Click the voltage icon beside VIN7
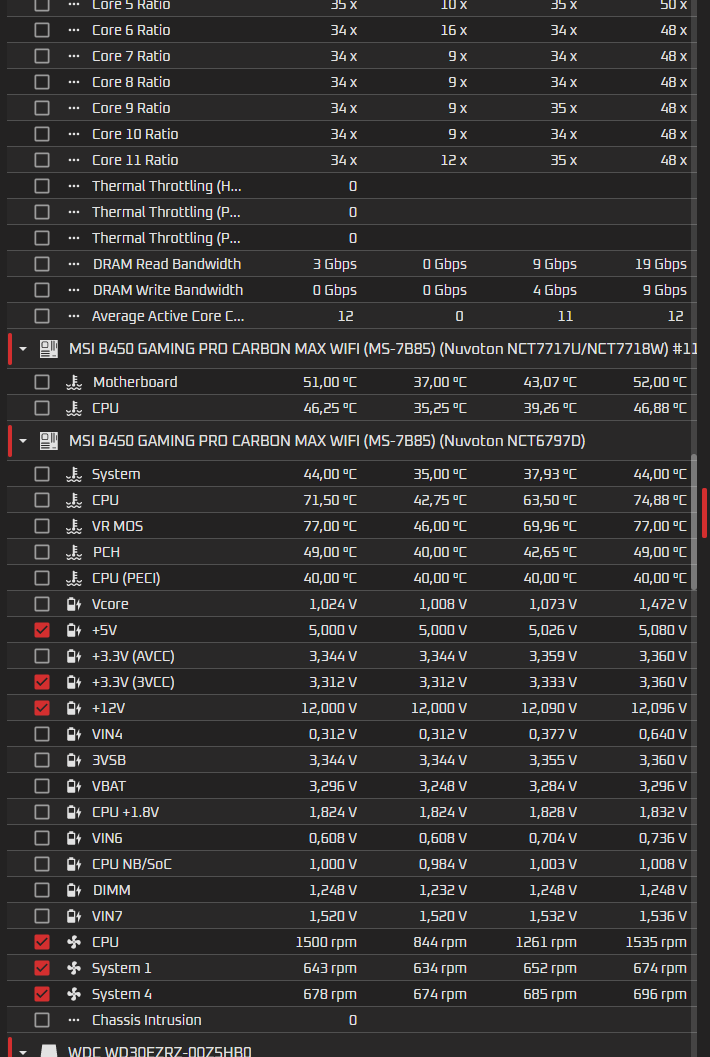710x1057 pixels. point(73,916)
